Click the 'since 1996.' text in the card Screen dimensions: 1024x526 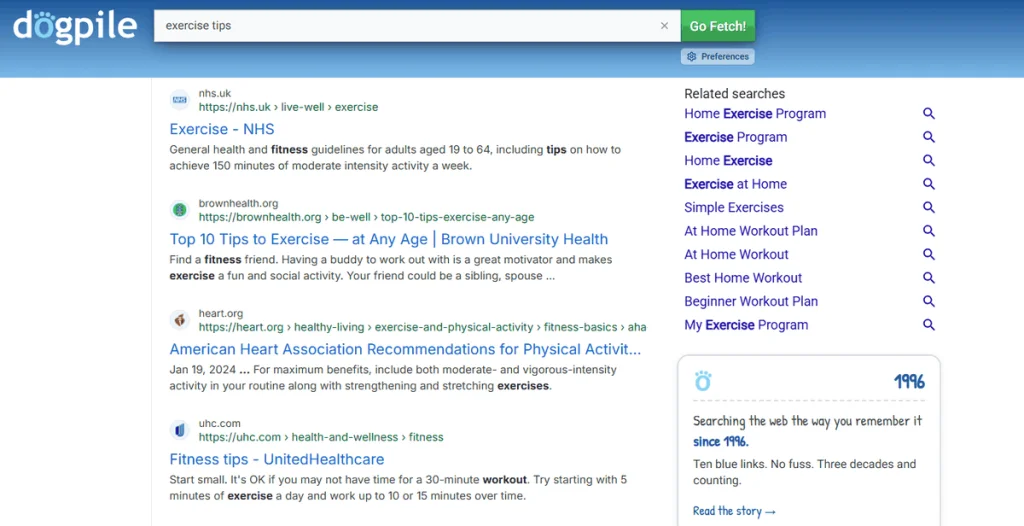coord(721,442)
